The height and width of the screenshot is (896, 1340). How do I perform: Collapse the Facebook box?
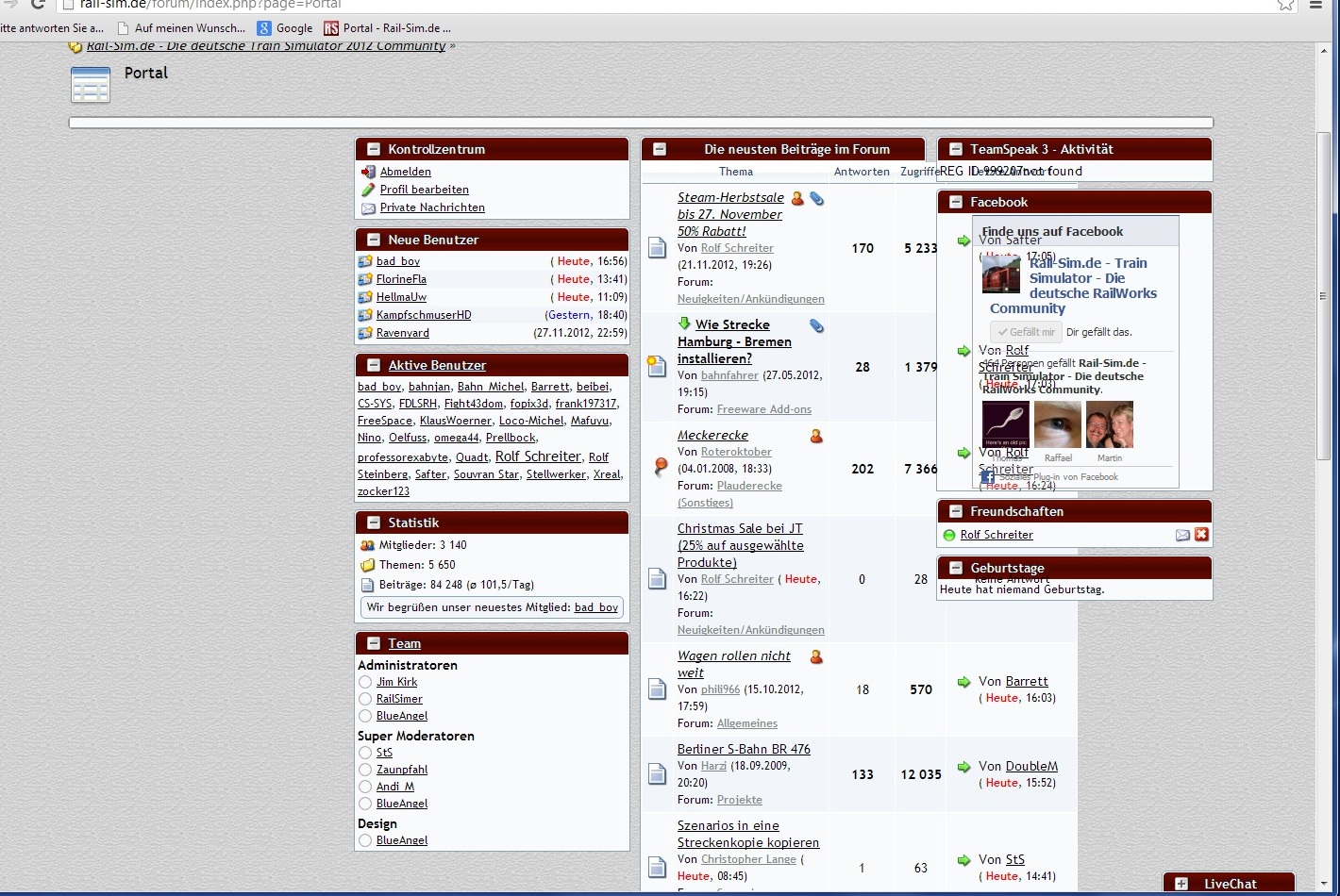[x=956, y=202]
